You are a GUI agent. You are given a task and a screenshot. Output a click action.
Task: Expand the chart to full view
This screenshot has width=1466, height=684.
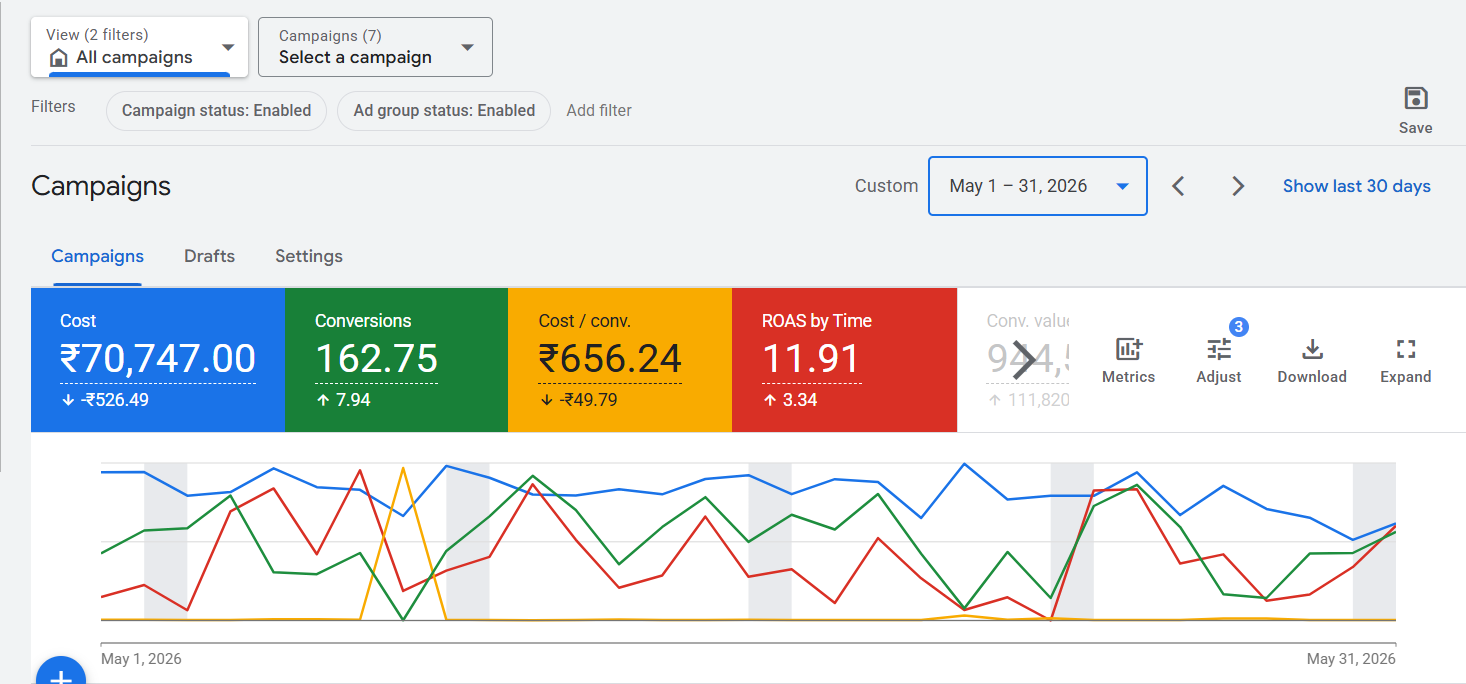1405,361
